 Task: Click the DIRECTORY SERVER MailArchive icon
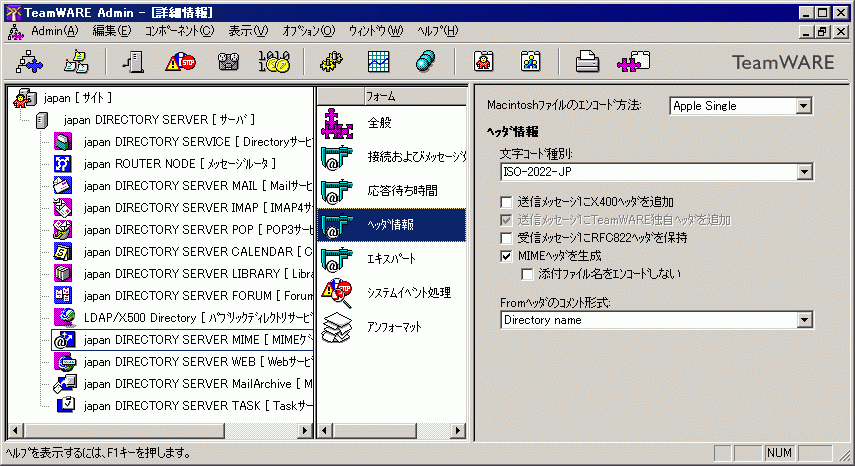(x=64, y=384)
